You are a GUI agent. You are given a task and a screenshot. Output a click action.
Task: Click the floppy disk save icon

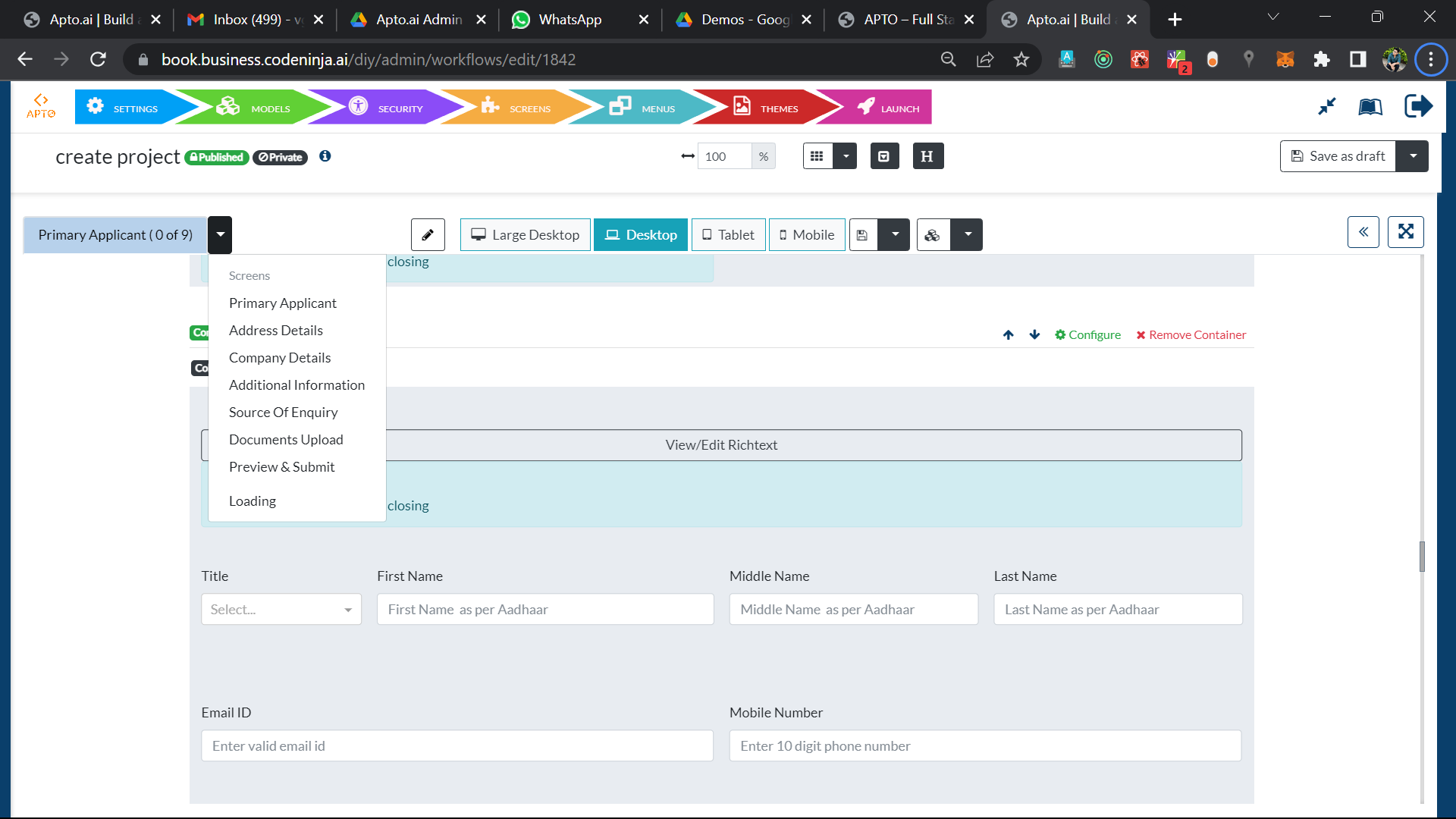tap(862, 234)
